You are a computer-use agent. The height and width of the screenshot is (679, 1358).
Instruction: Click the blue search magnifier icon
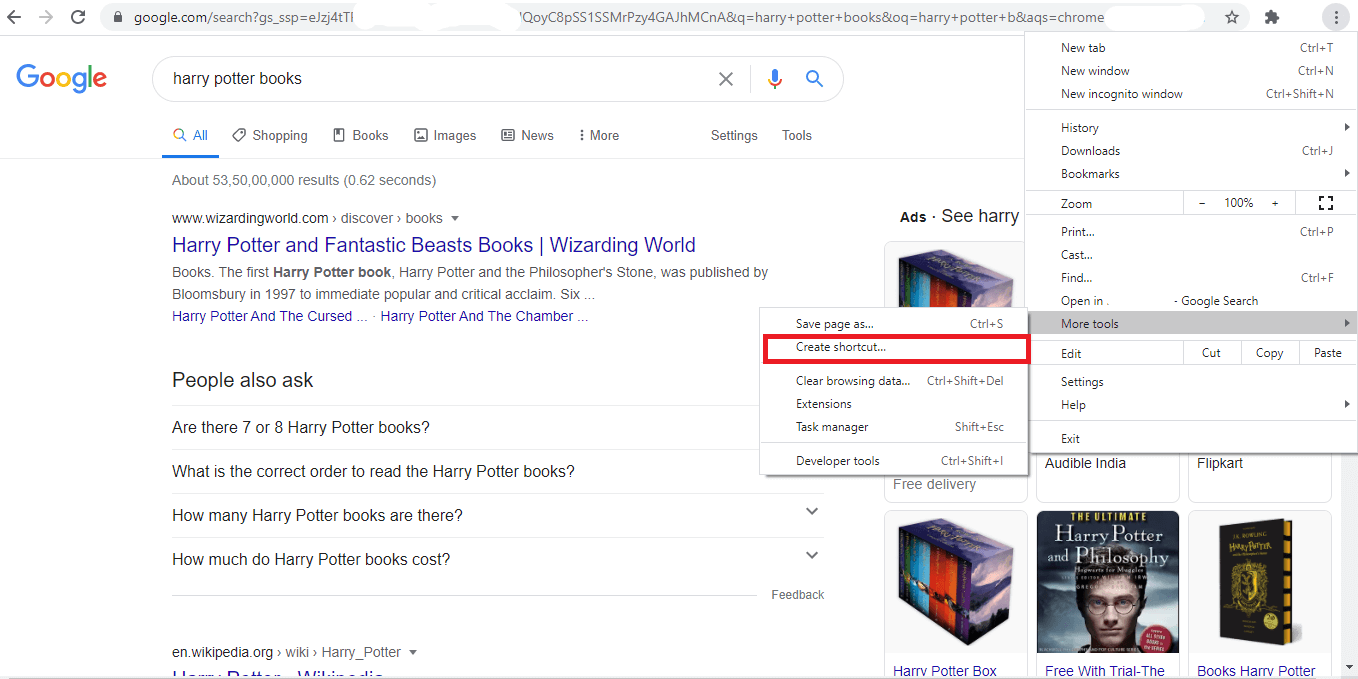[x=814, y=79]
